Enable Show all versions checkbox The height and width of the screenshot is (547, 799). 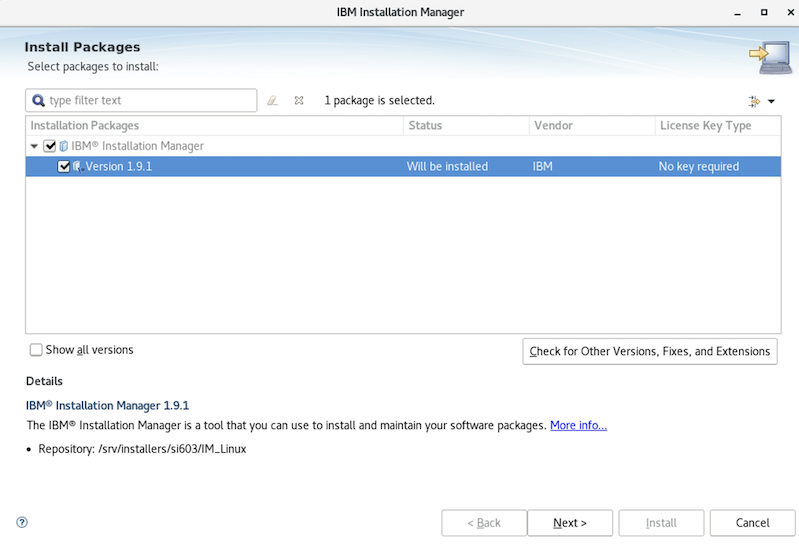click(36, 350)
